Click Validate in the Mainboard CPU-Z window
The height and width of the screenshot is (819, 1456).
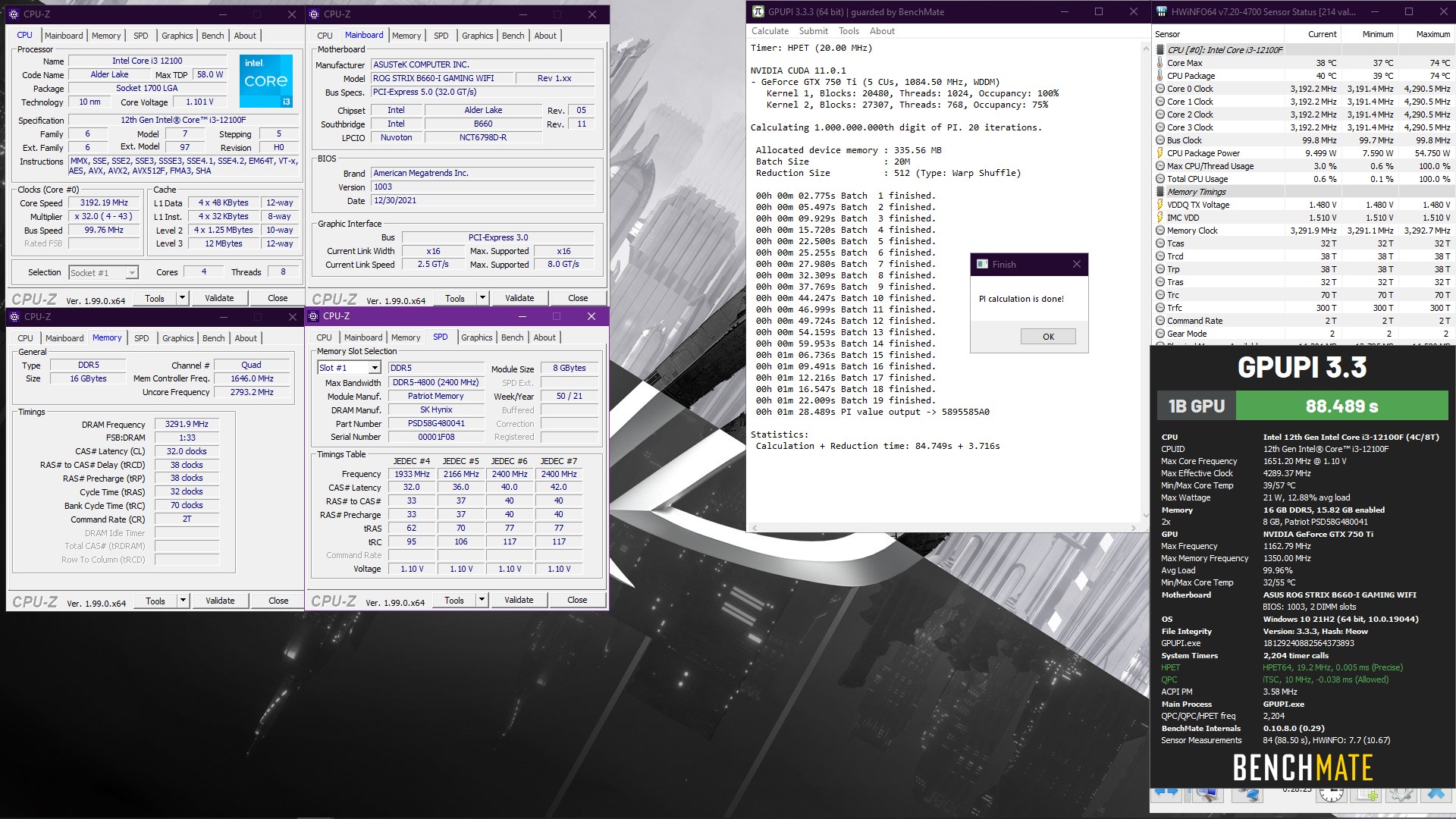click(x=519, y=298)
